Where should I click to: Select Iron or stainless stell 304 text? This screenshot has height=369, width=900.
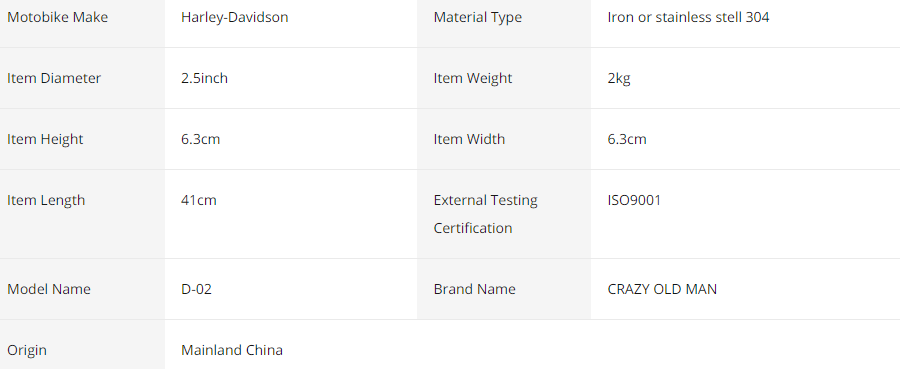688,17
